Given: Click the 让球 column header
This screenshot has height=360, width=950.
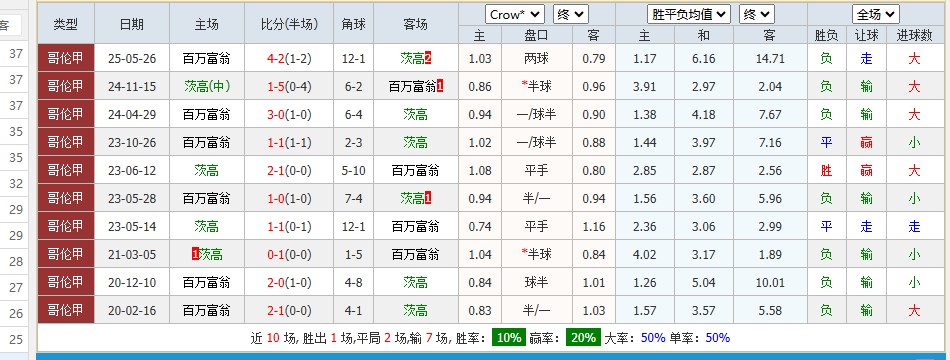Looking at the screenshot, I should coord(866,36).
